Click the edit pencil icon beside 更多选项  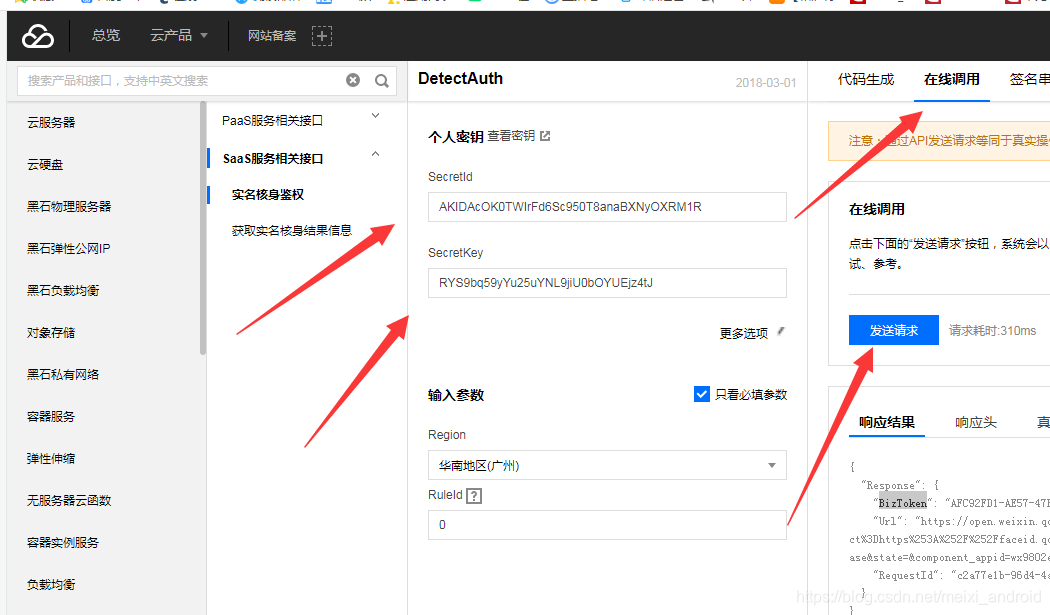[780, 332]
